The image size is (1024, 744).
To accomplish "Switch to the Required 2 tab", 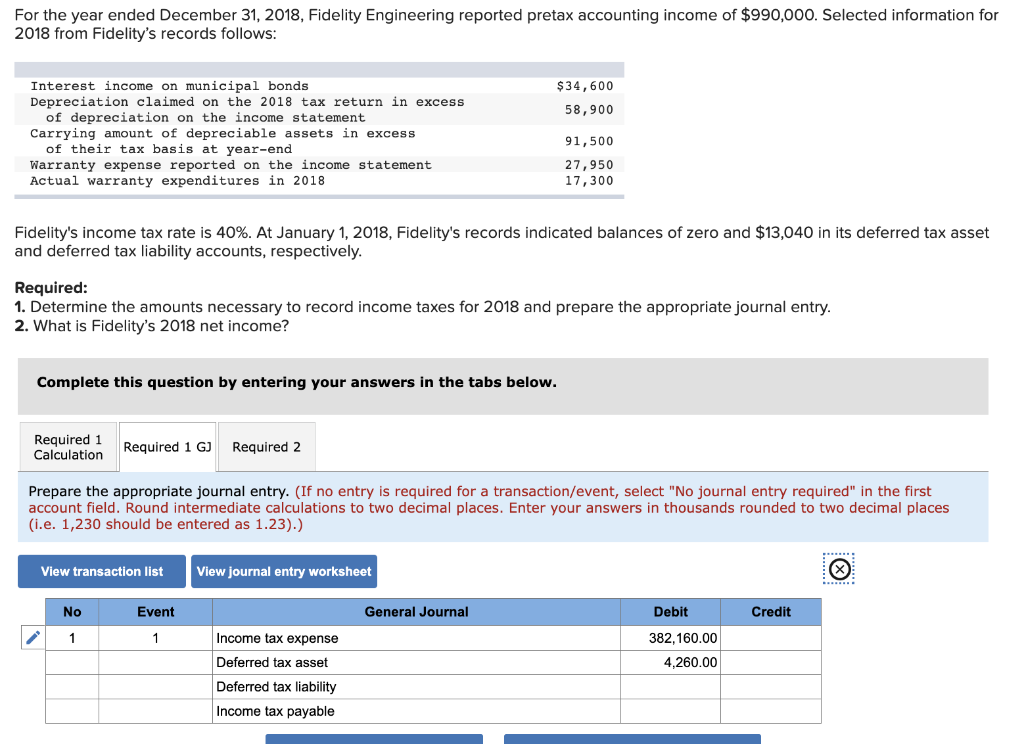I will 266,446.
